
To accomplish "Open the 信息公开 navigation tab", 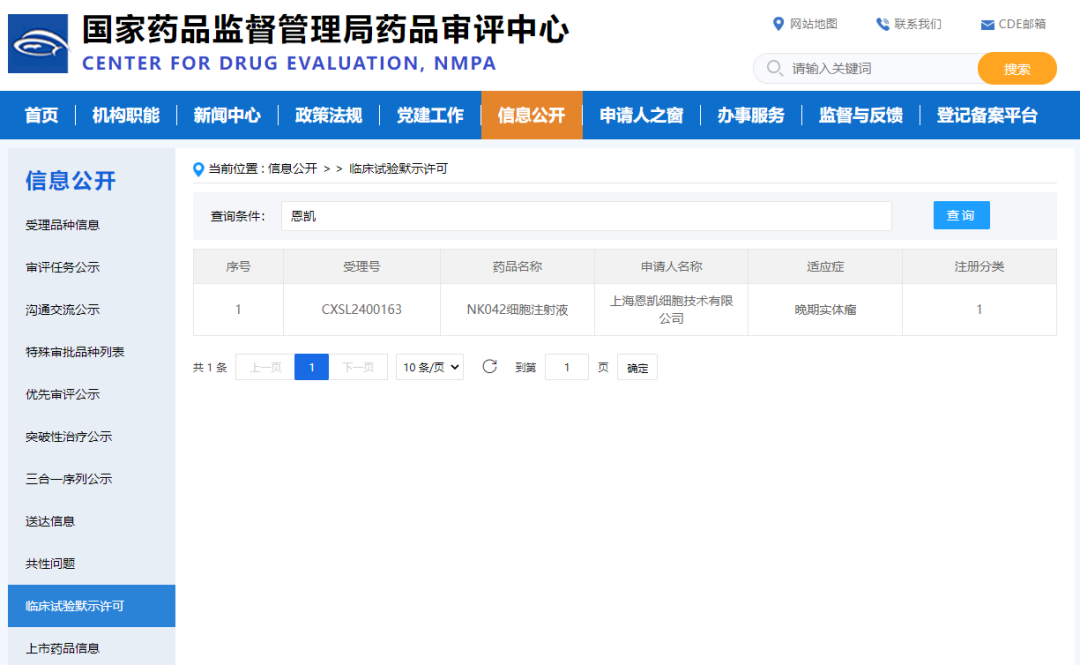I will point(531,115).
